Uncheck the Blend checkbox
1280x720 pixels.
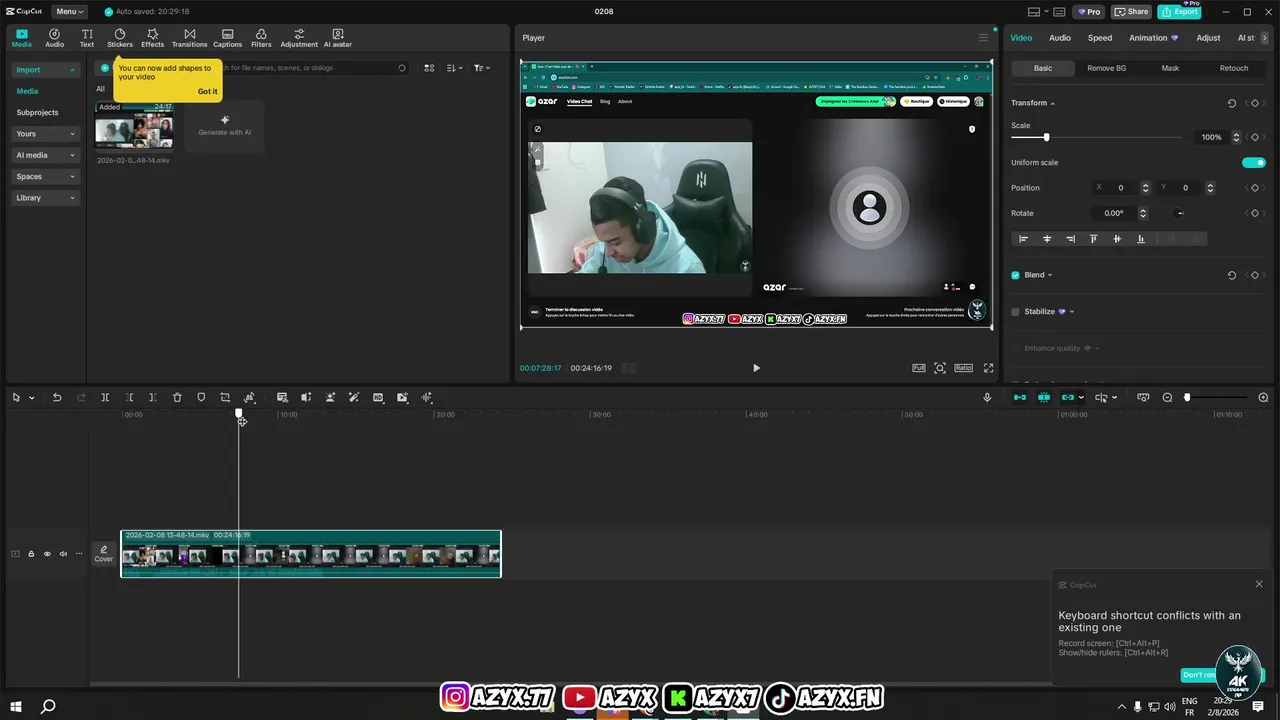coord(1015,275)
